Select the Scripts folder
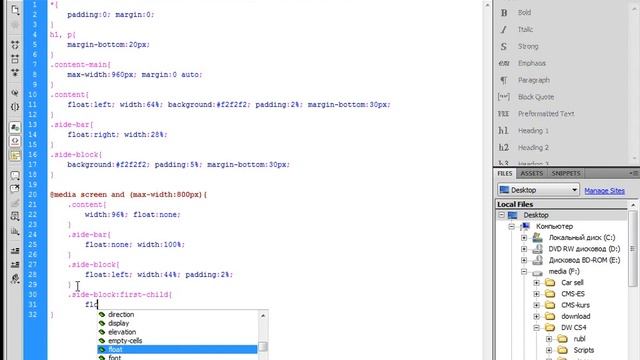This screenshot has height=360, width=640. pyautogui.click(x=583, y=350)
